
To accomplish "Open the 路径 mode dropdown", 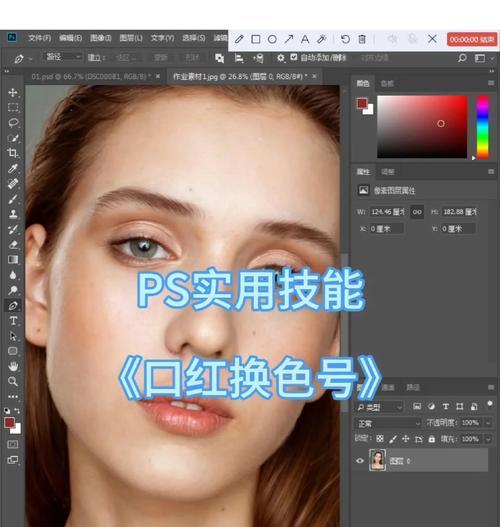I will coord(62,57).
